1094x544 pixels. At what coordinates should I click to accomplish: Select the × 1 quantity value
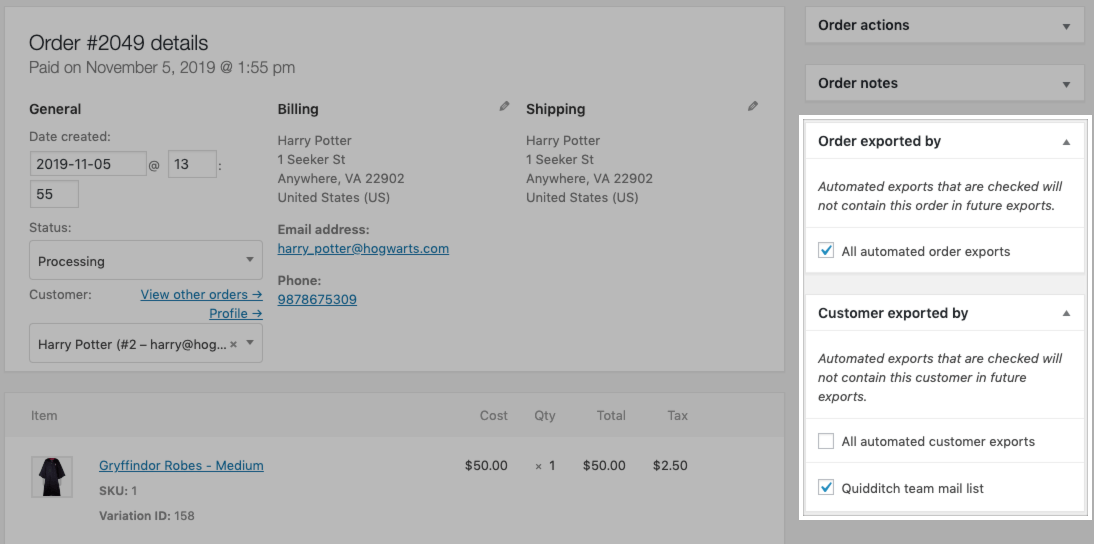point(544,465)
